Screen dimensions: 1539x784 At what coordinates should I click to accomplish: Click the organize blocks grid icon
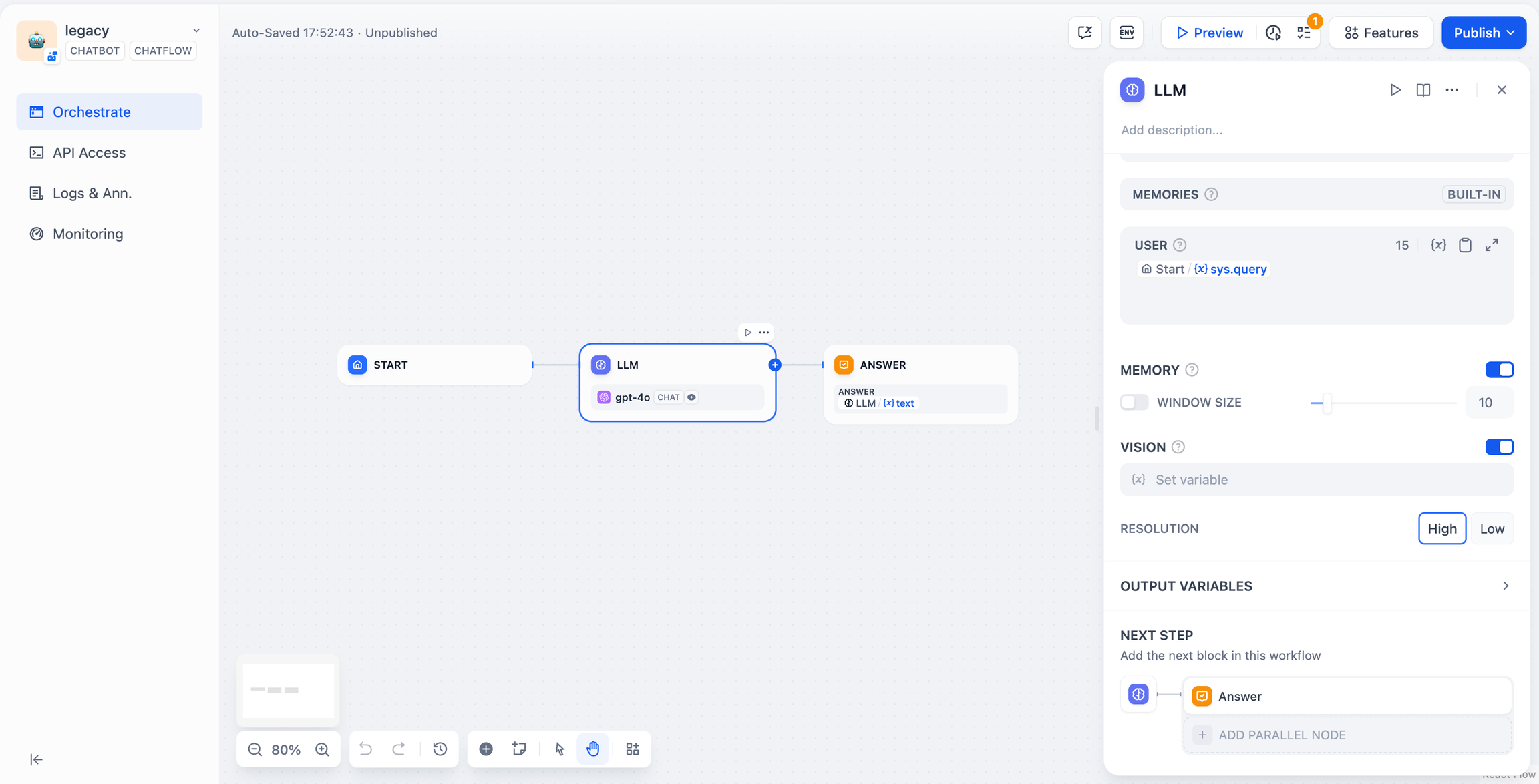pos(632,749)
